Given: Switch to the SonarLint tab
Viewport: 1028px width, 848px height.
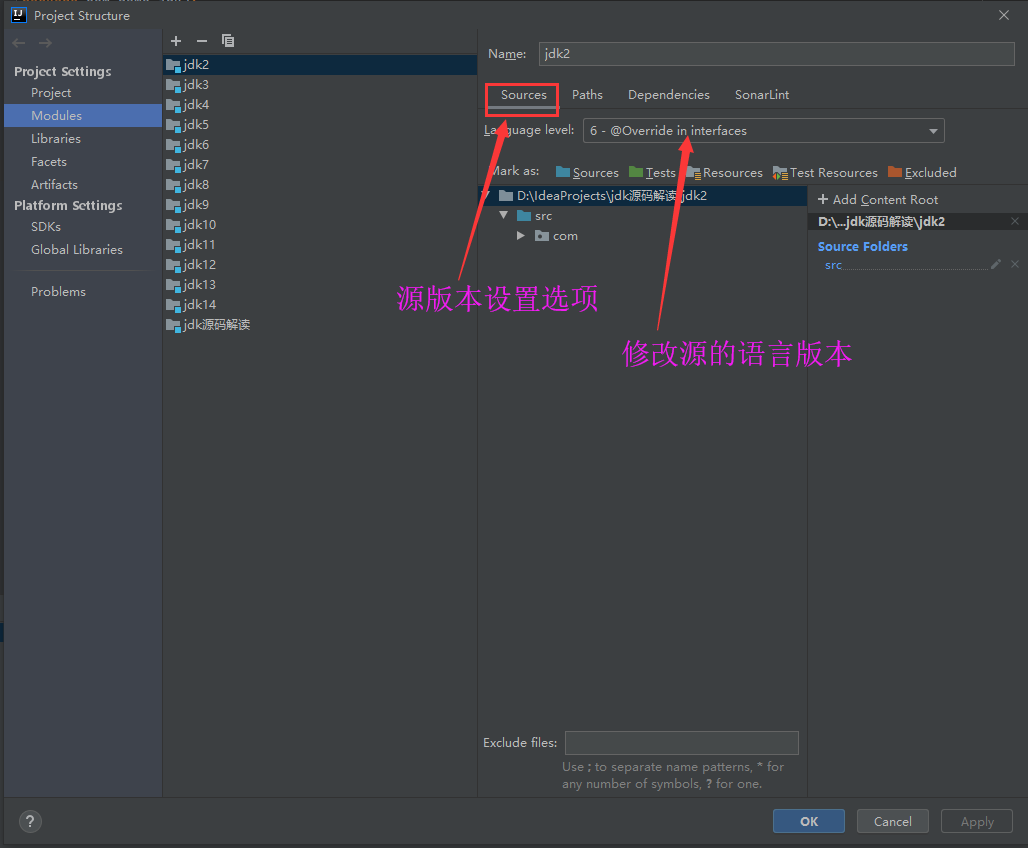Looking at the screenshot, I should (x=761, y=95).
